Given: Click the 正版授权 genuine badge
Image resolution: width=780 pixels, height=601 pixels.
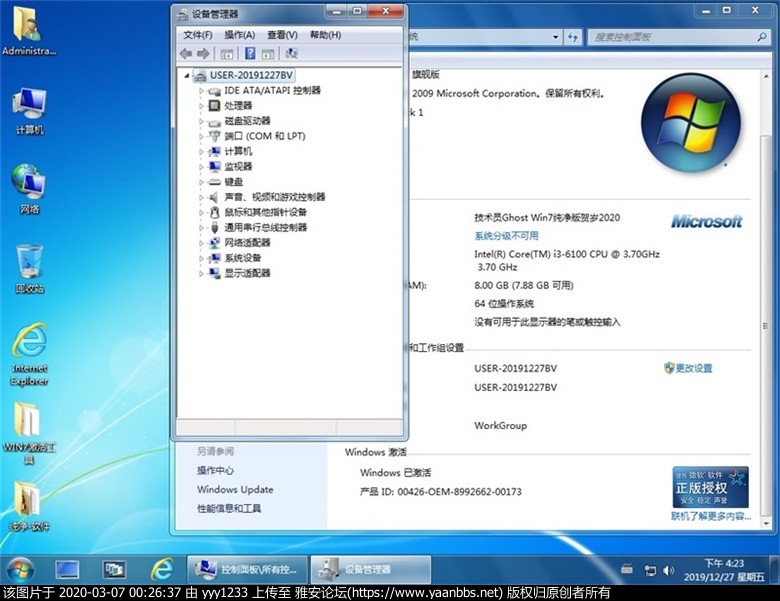Looking at the screenshot, I should pyautogui.click(x=710, y=487).
